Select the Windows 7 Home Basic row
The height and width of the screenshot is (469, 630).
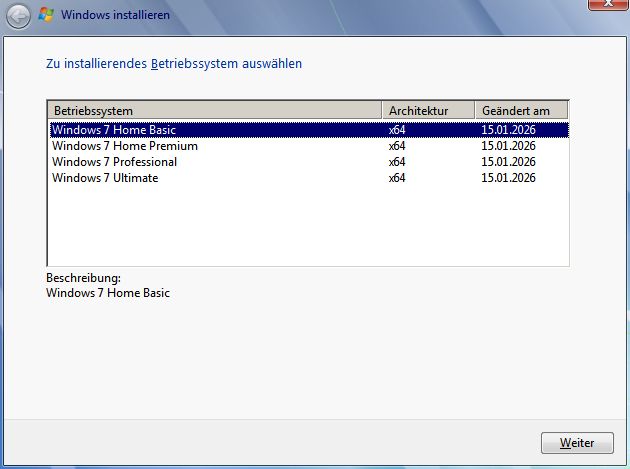tap(309, 130)
